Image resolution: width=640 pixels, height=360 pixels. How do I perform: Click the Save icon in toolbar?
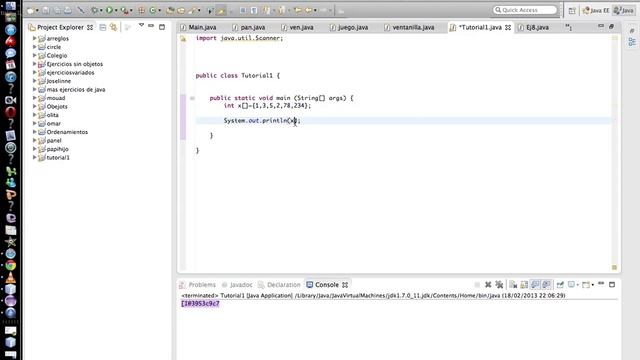(45, 10)
